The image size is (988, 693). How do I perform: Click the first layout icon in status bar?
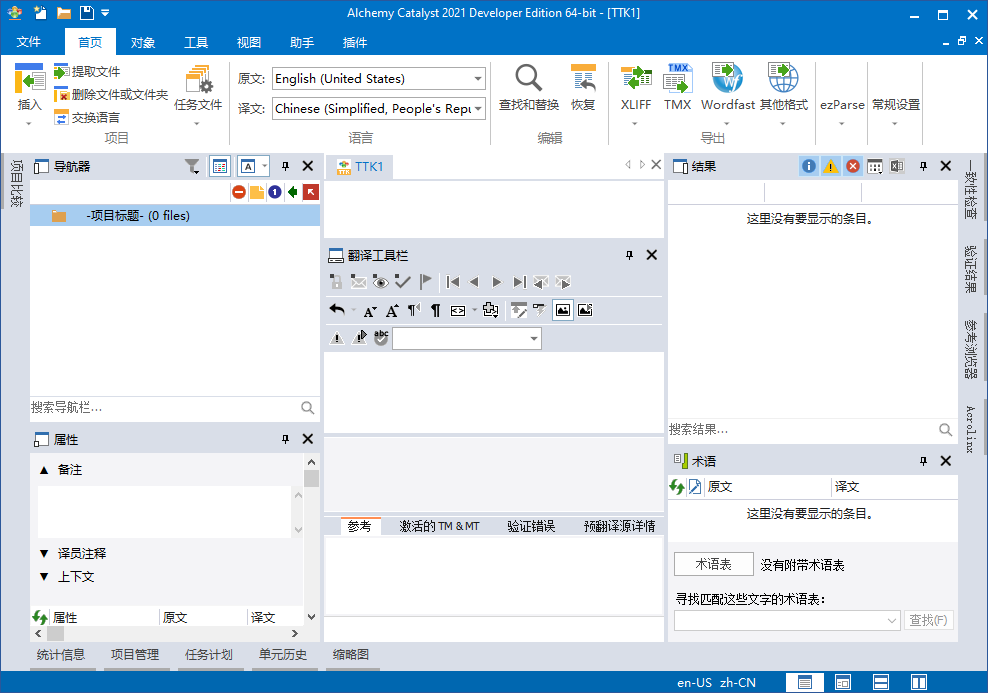click(805, 682)
